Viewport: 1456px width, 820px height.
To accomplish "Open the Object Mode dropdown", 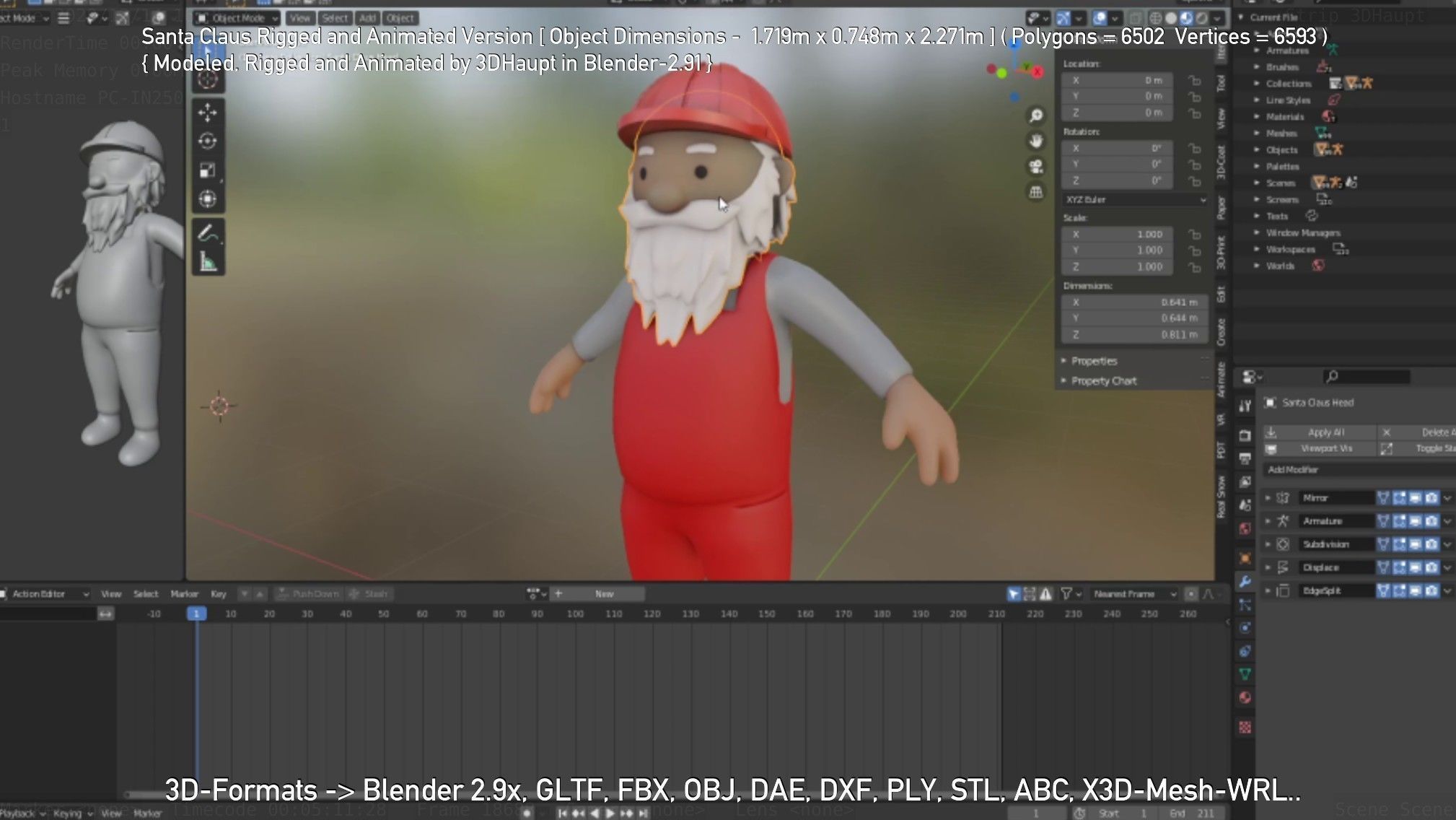I will 237,18.
